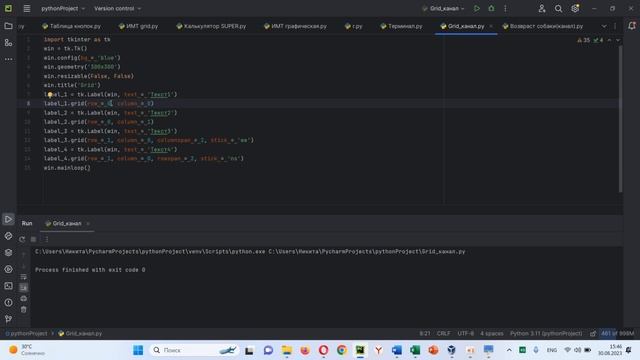Stop the running process in the Run panel
Image resolution: width=640 pixels, height=360 pixels.
tap(33, 239)
